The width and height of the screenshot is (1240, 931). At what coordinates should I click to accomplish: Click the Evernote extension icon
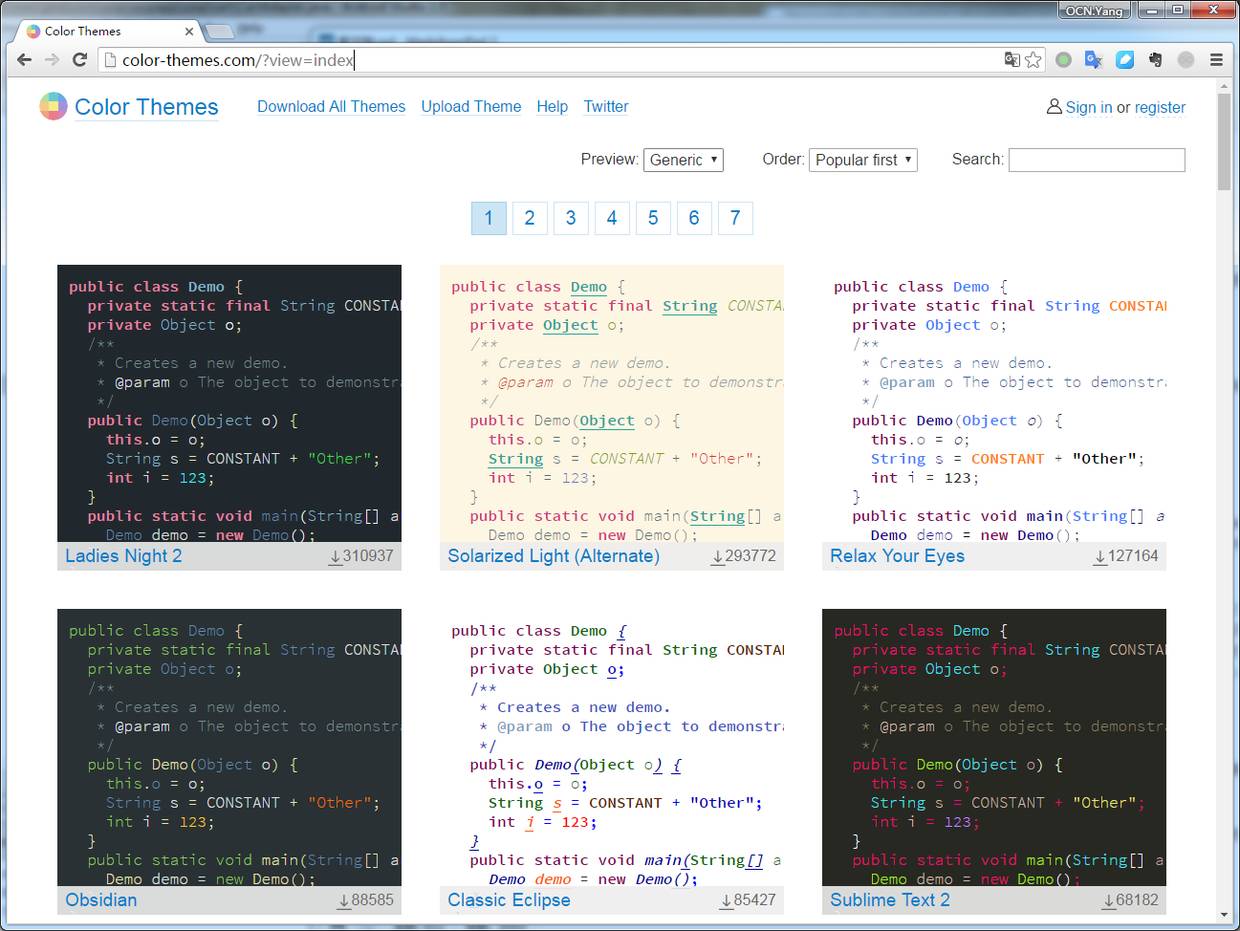[x=1155, y=59]
